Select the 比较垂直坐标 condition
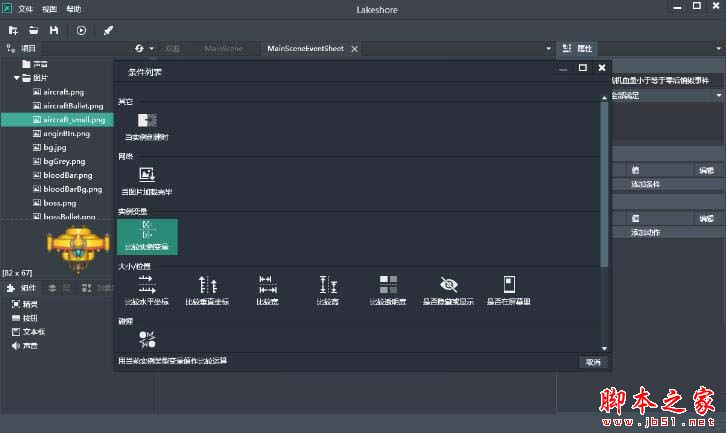Image resolution: width=726 pixels, height=433 pixels. (x=207, y=290)
